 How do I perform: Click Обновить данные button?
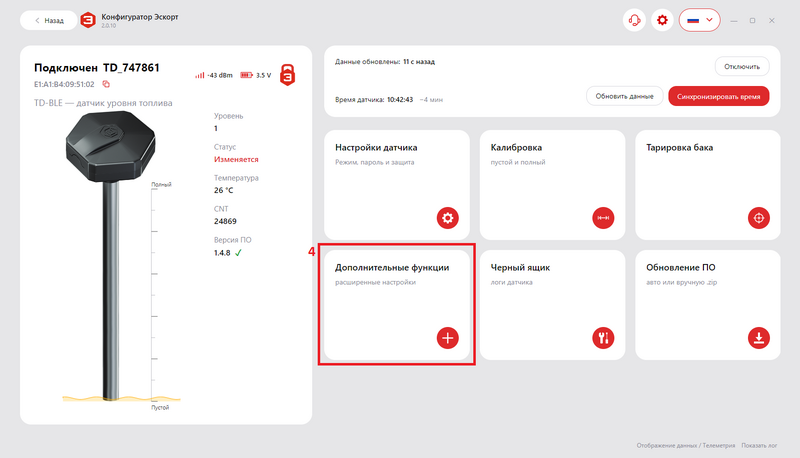pyautogui.click(x=624, y=96)
